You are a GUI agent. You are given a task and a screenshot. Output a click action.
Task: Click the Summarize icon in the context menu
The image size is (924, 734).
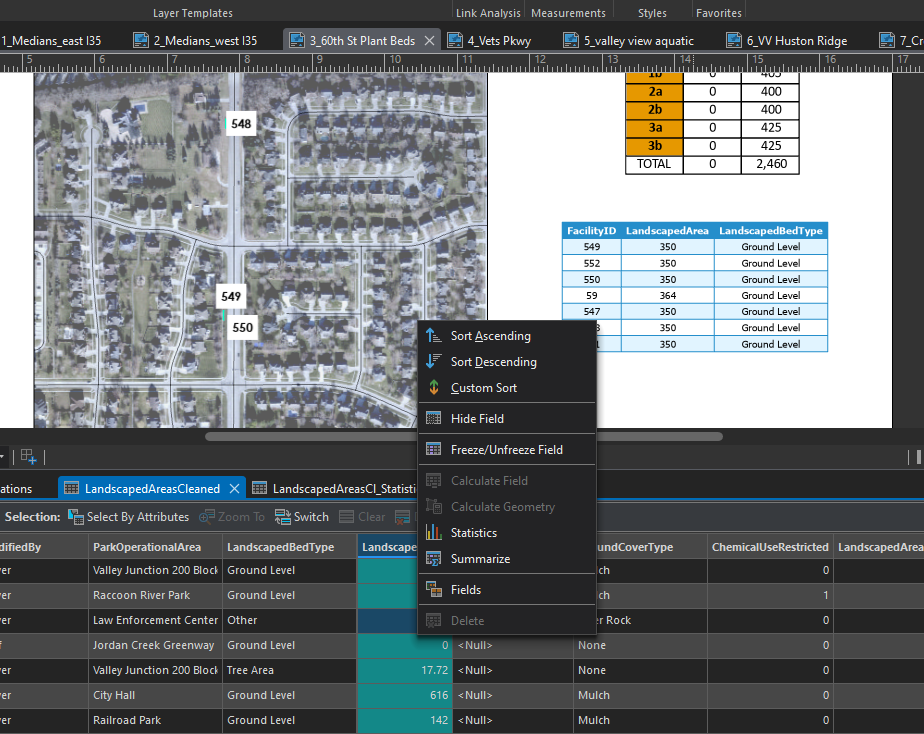[x=434, y=558]
